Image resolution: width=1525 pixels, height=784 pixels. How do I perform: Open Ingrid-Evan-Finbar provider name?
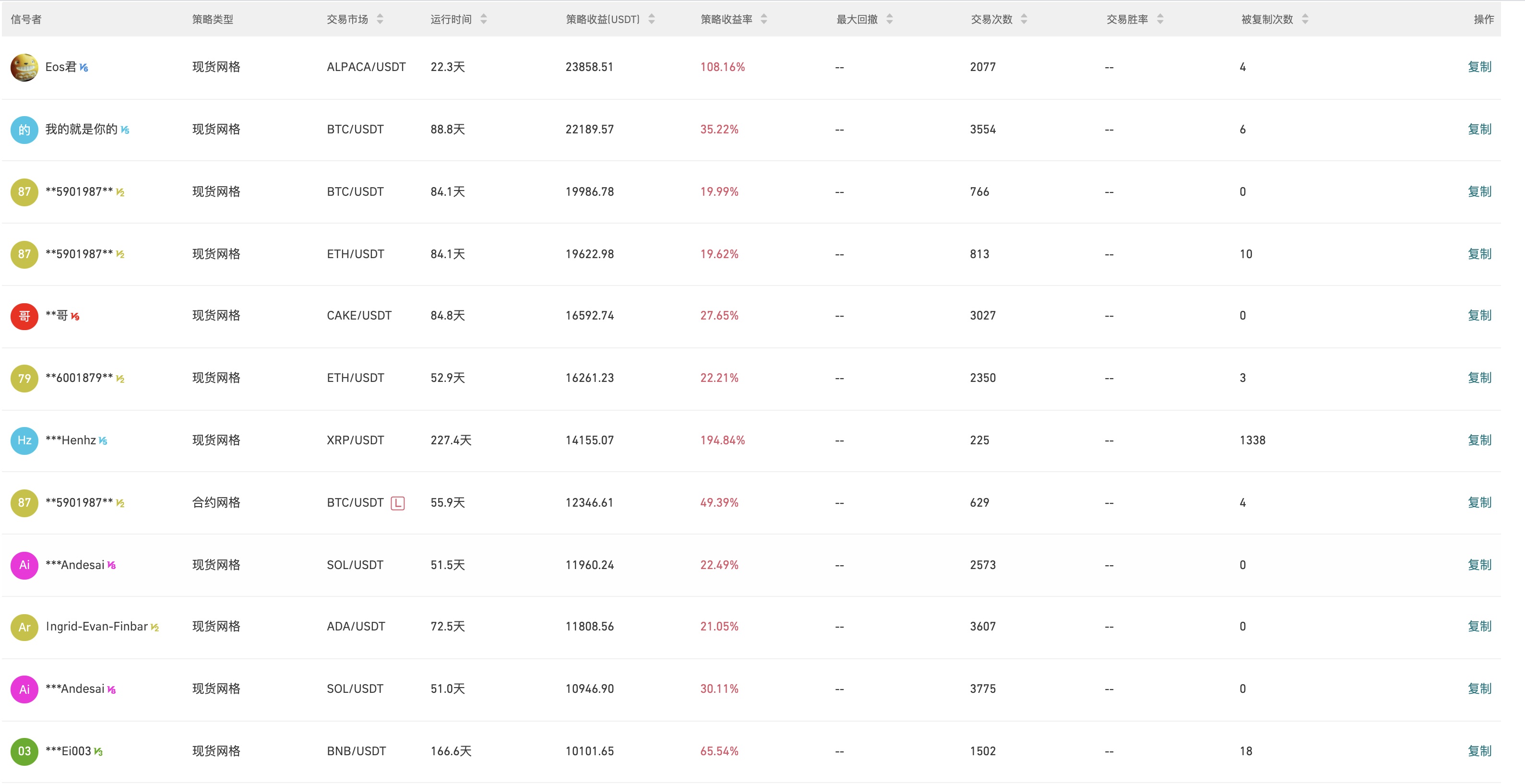pos(96,627)
